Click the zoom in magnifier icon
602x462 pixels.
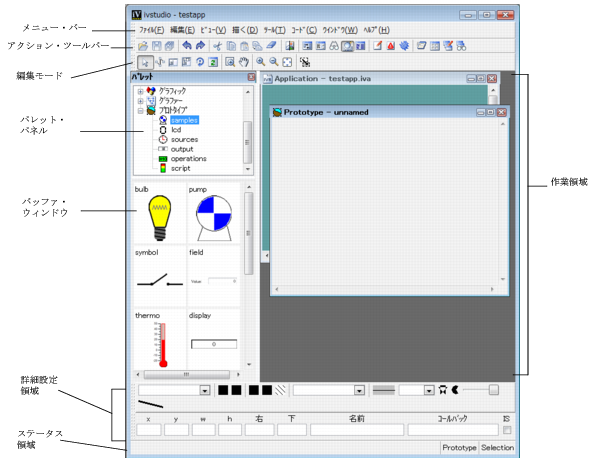[260, 62]
